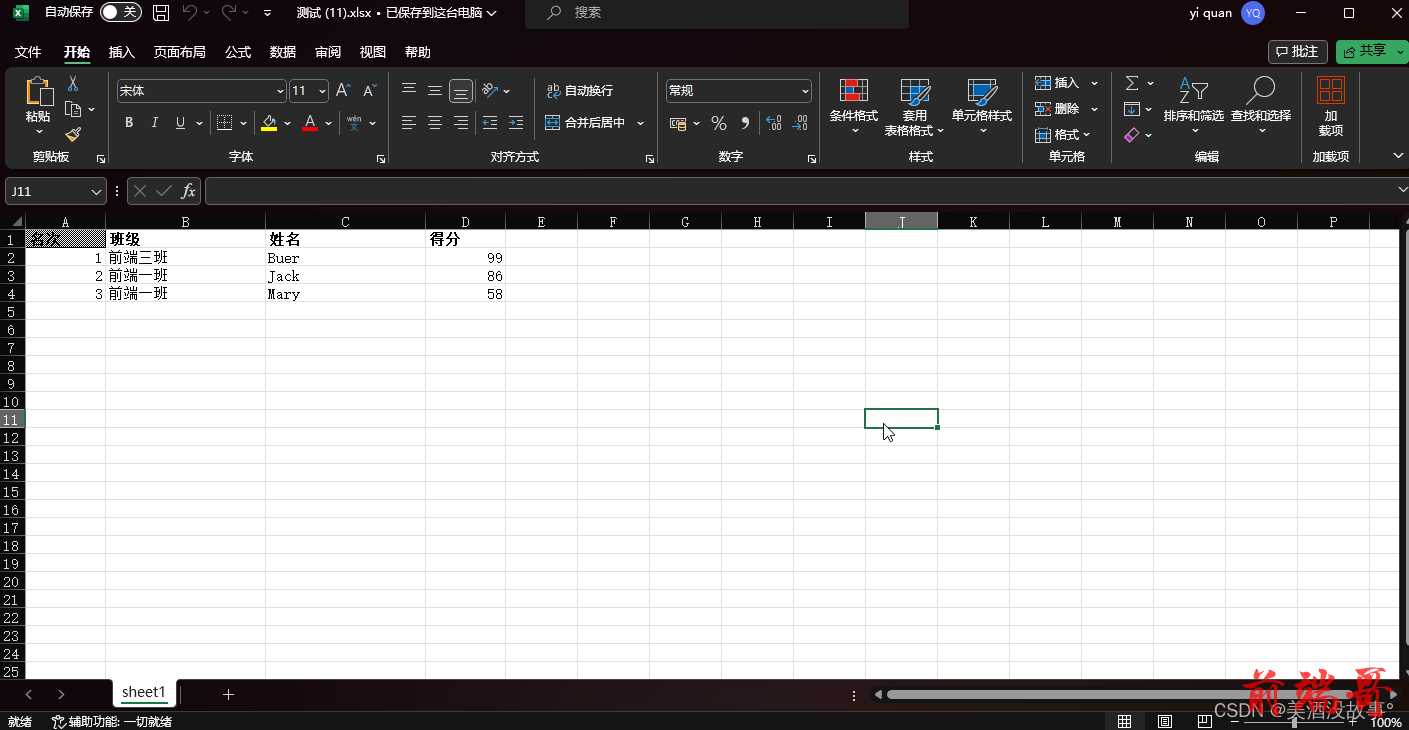The image size is (1409, 730).
Task: Switch to the 插入 tab
Action: pos(122,52)
